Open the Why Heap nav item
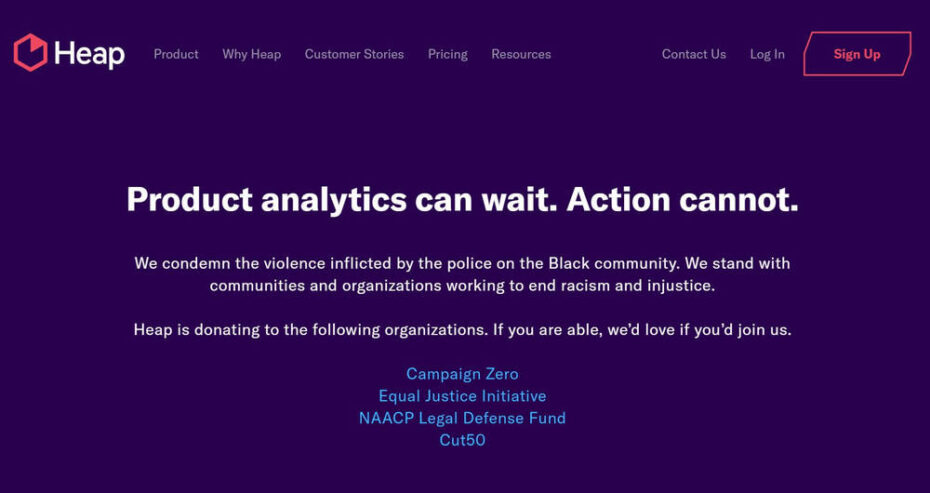Image resolution: width=930 pixels, height=493 pixels. click(x=251, y=54)
